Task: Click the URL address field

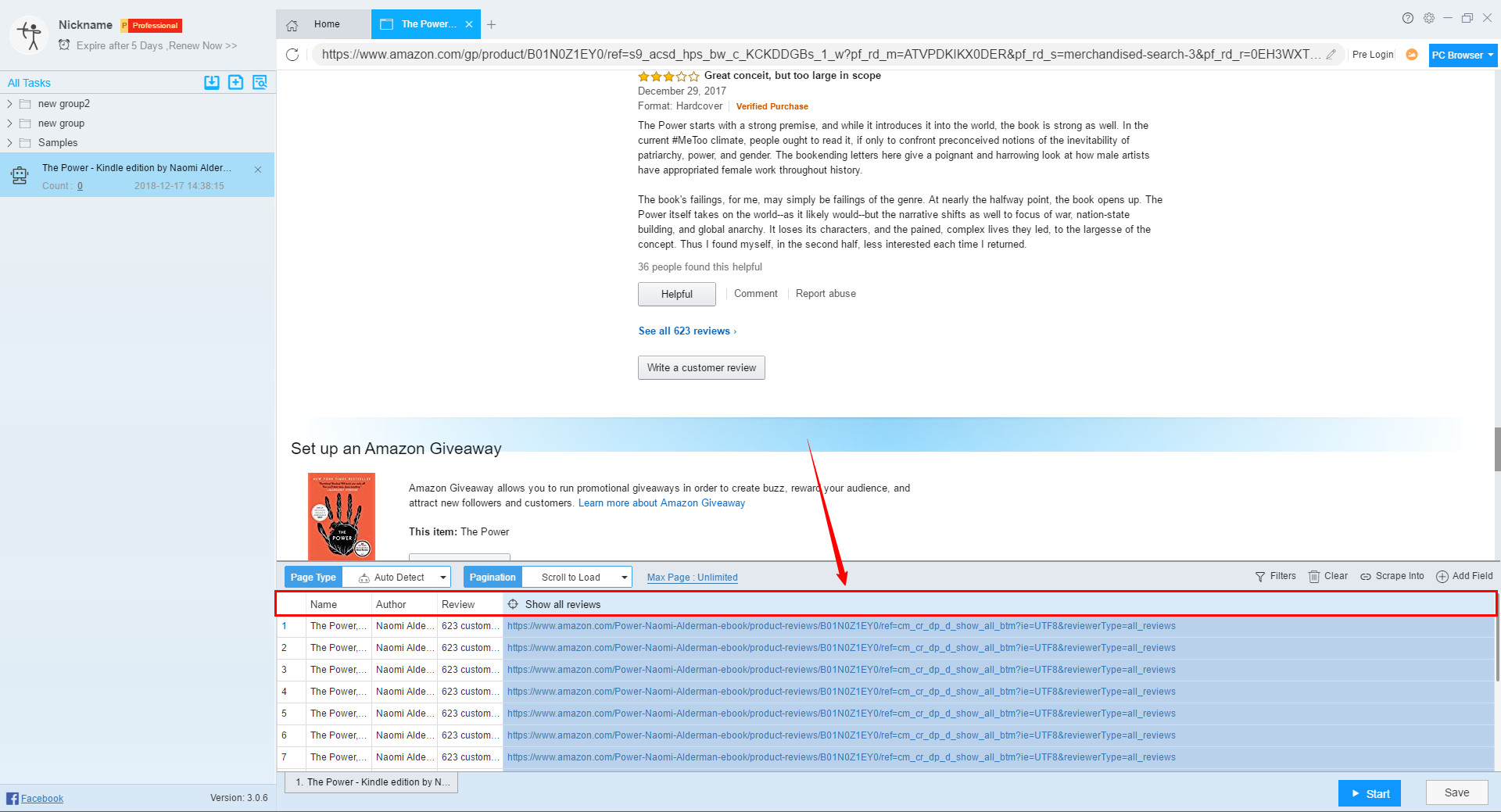Action: point(821,55)
